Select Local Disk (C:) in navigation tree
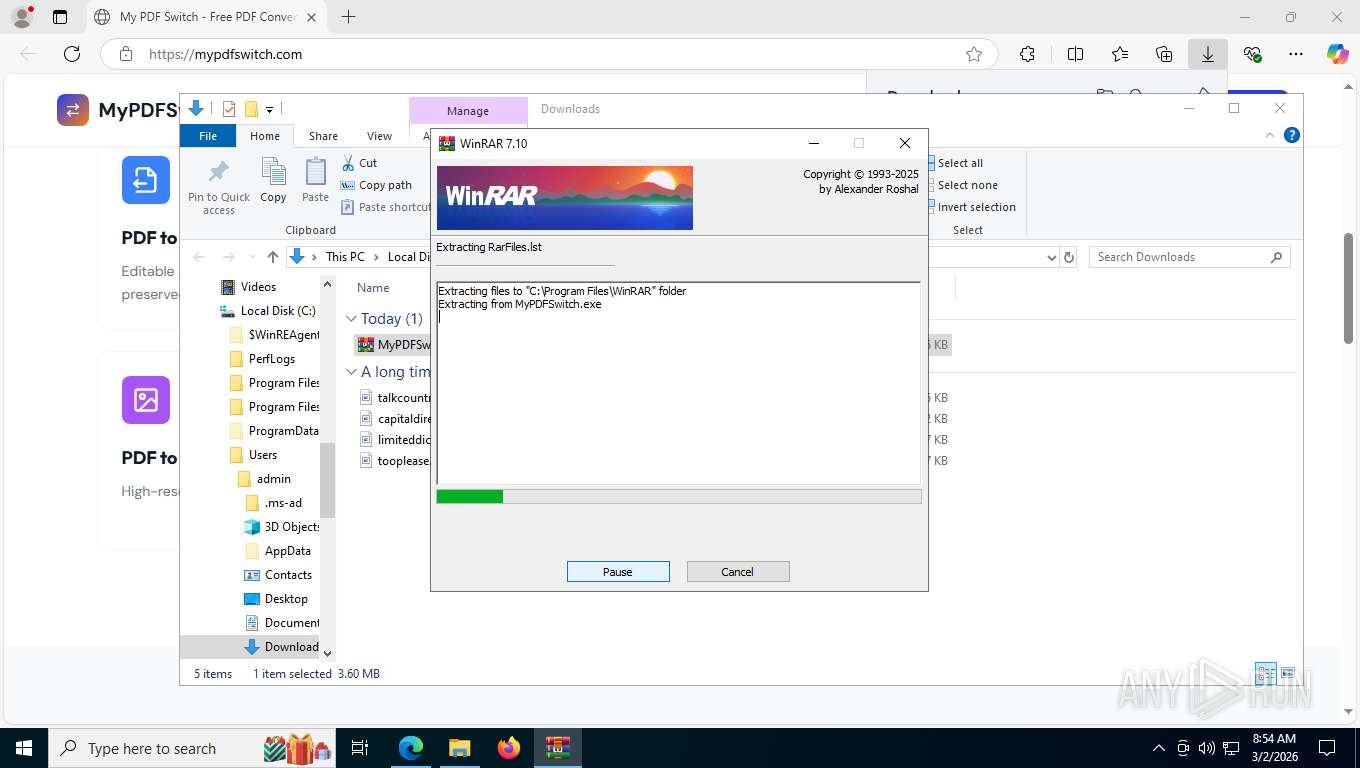This screenshot has height=768, width=1360. point(278,311)
